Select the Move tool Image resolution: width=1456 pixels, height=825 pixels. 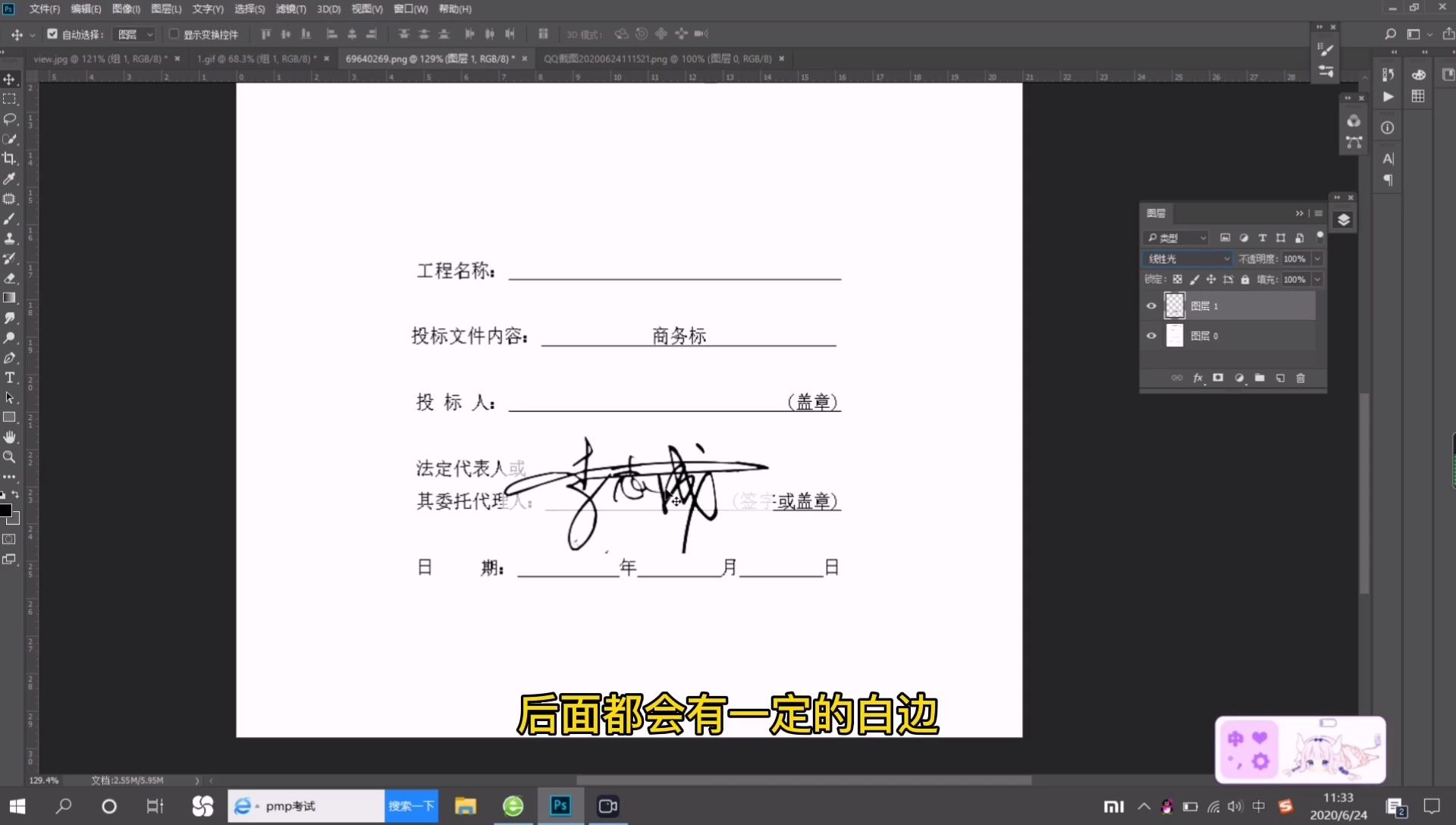[10, 78]
